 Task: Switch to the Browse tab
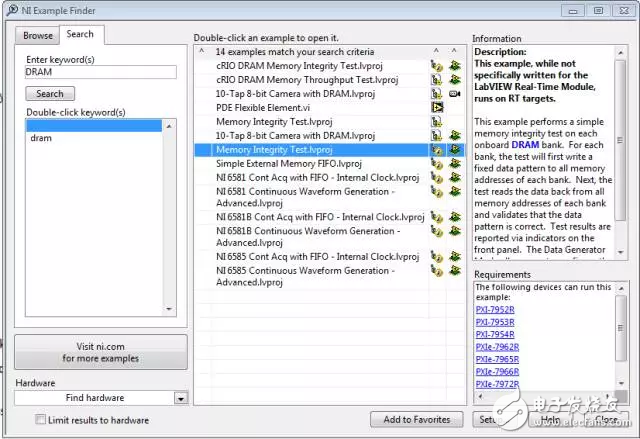tap(38, 34)
